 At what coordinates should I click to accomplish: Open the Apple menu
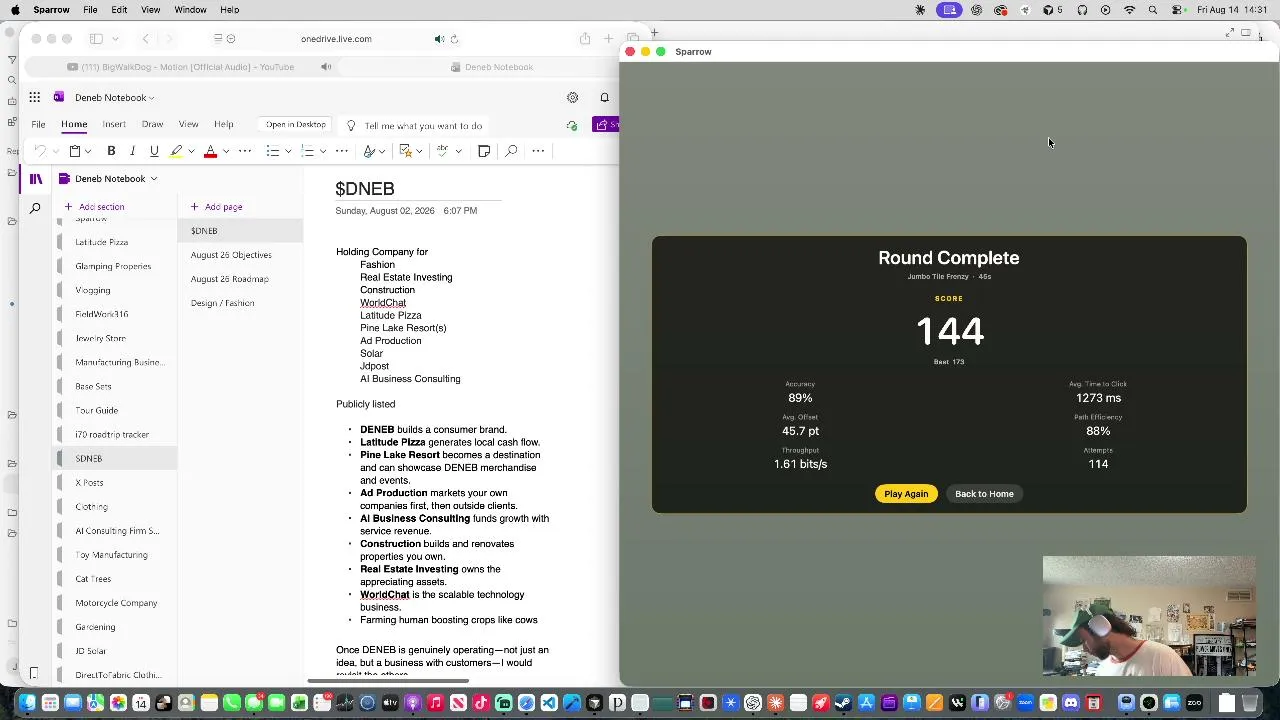(x=15, y=10)
